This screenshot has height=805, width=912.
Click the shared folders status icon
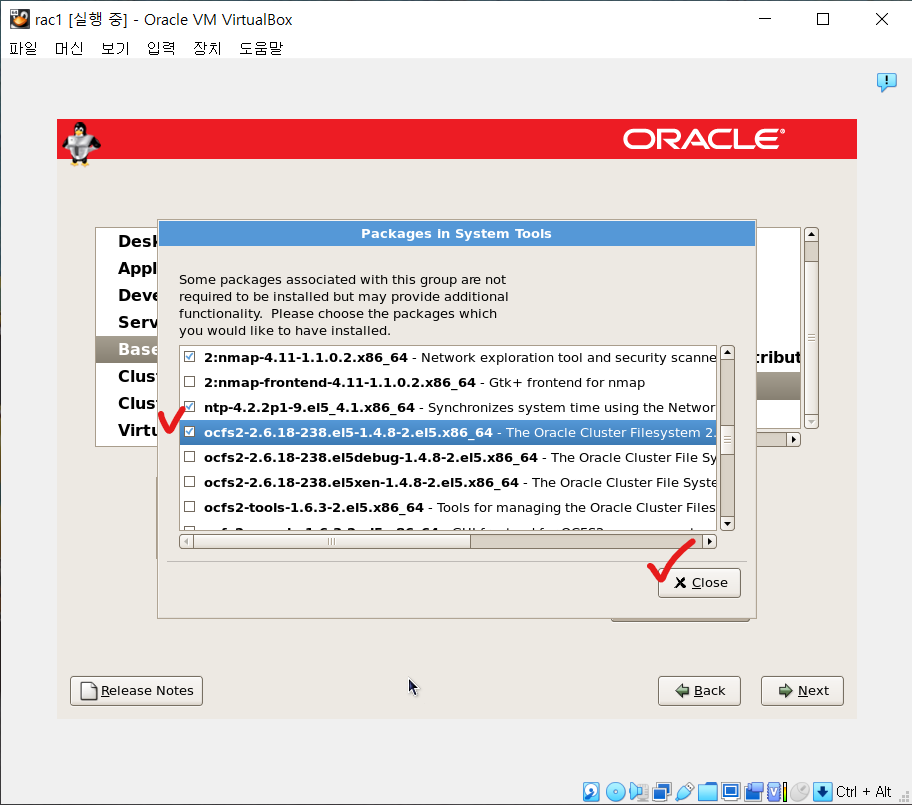(x=708, y=792)
